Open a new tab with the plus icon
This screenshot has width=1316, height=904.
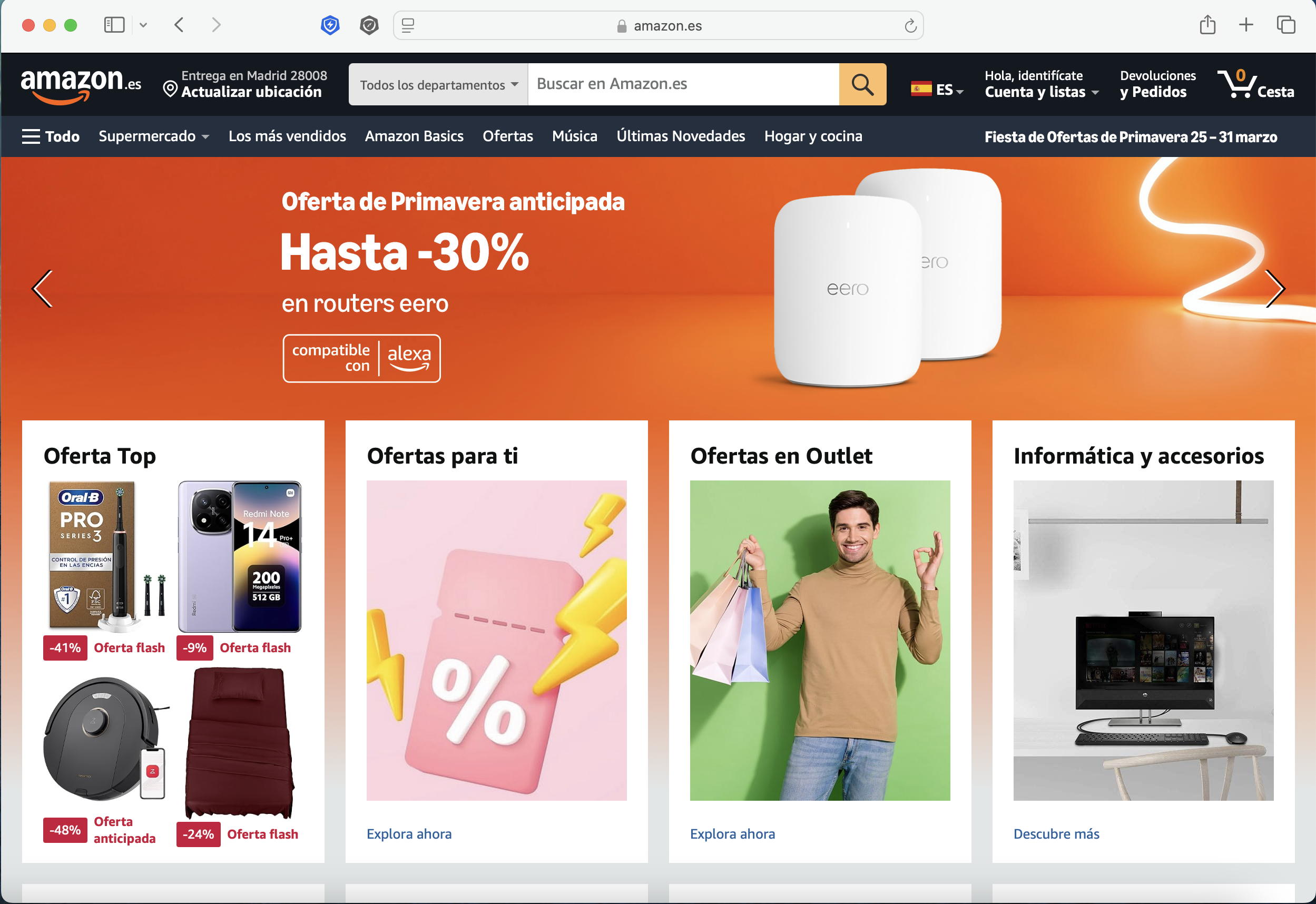(1246, 25)
